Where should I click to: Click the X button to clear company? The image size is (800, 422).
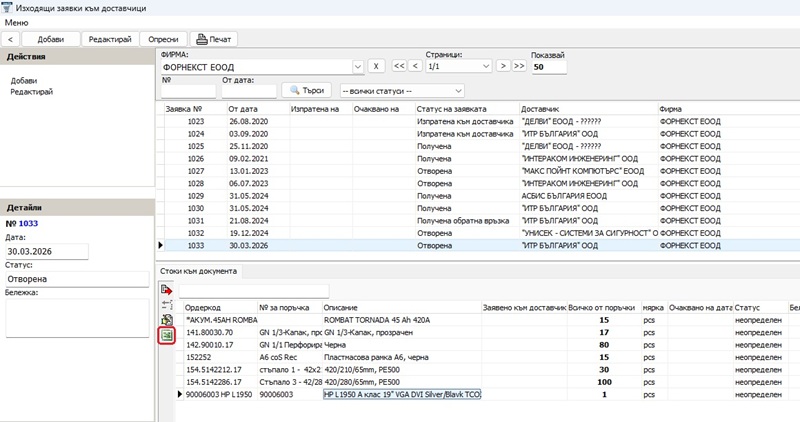[x=375, y=66]
